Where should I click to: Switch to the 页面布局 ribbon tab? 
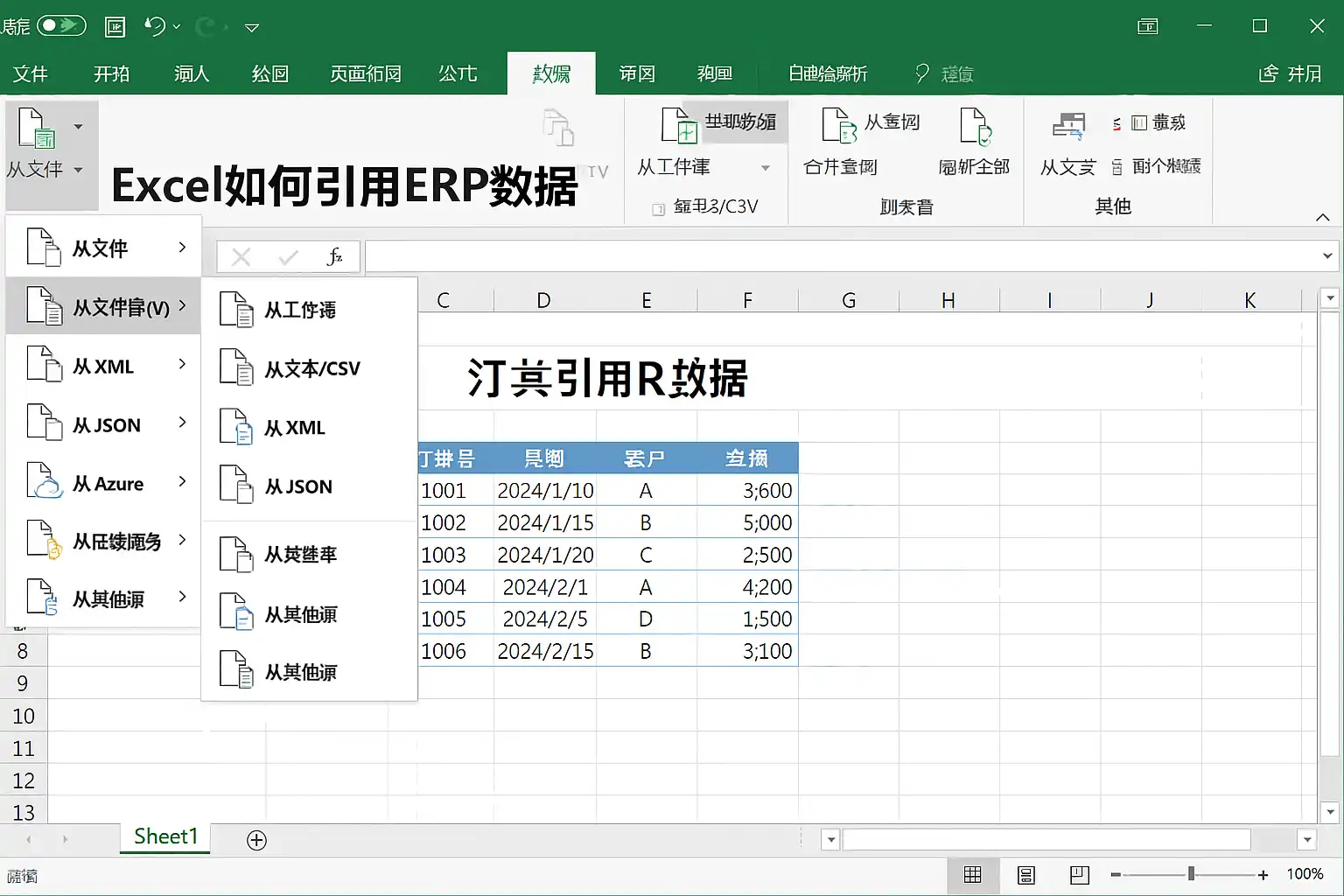(x=365, y=73)
